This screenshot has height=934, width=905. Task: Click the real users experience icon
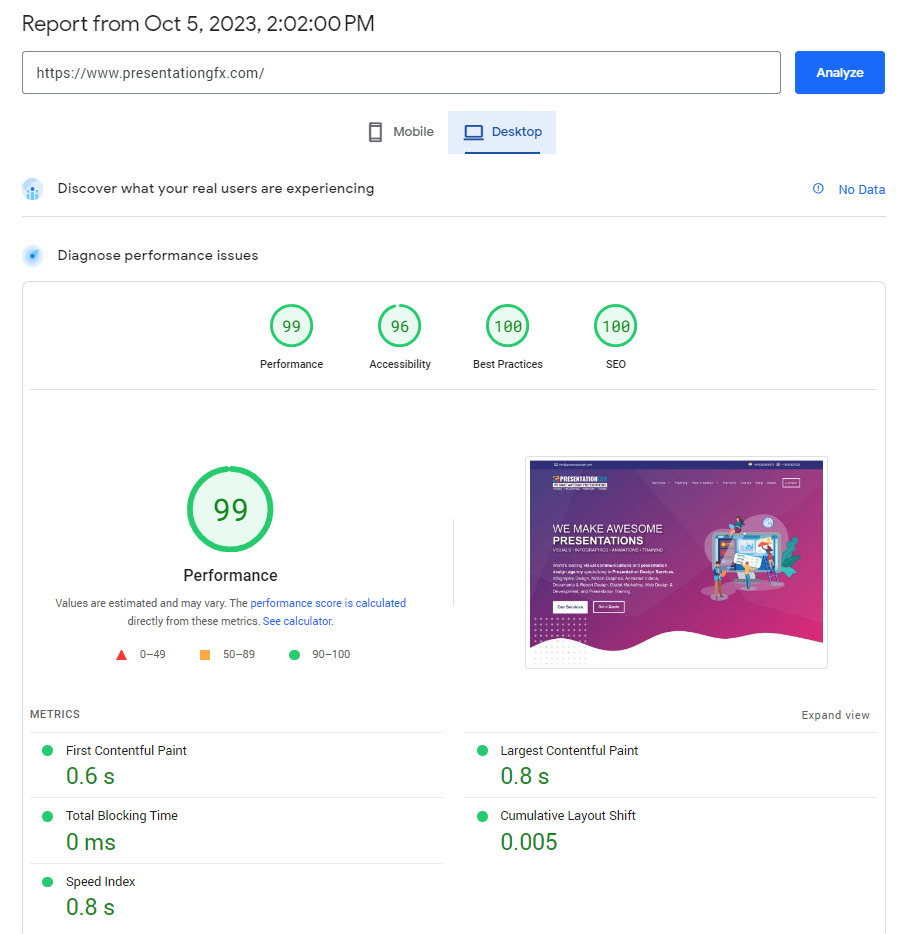(x=33, y=189)
